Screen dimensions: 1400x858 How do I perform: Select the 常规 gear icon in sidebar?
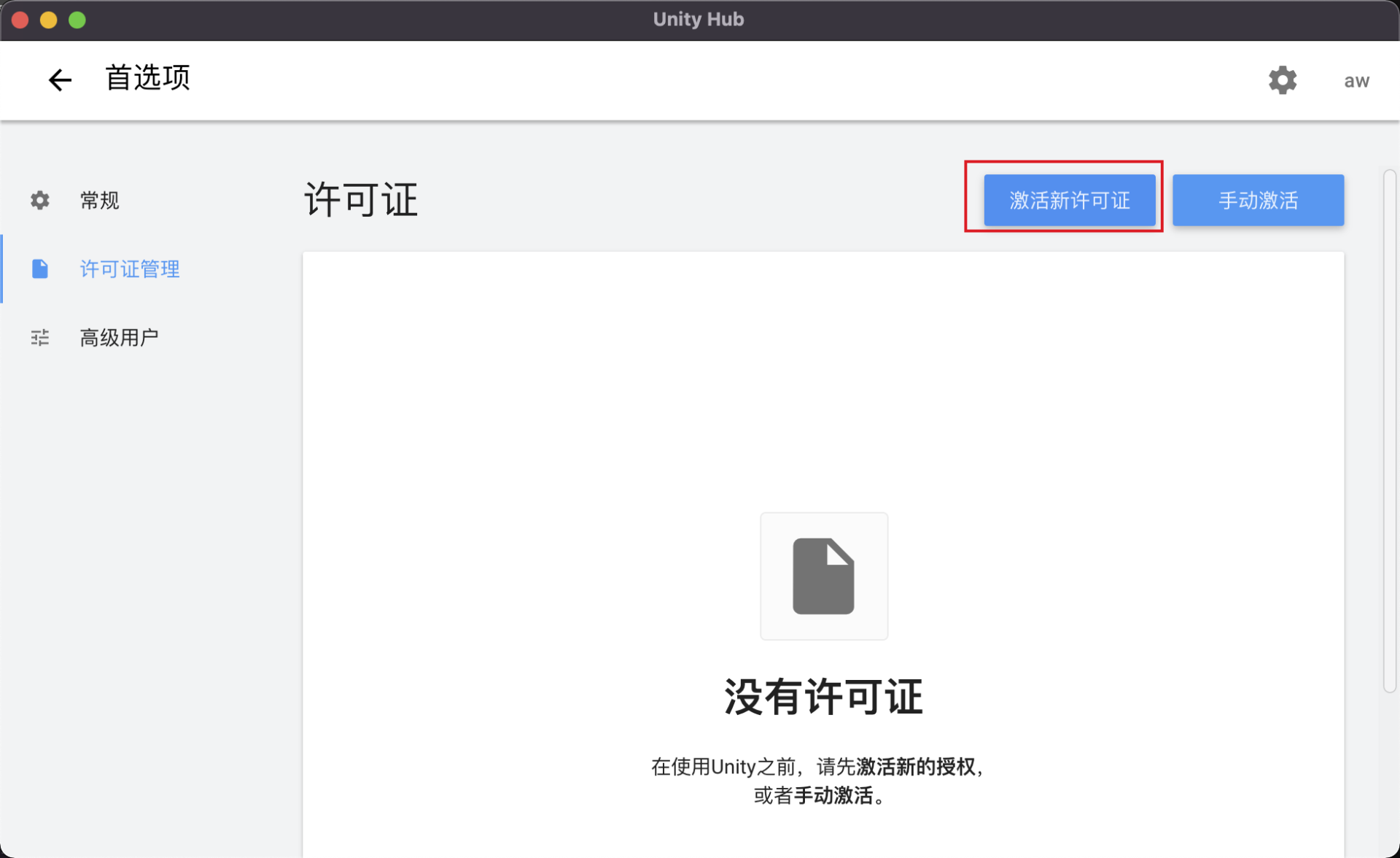[x=40, y=200]
